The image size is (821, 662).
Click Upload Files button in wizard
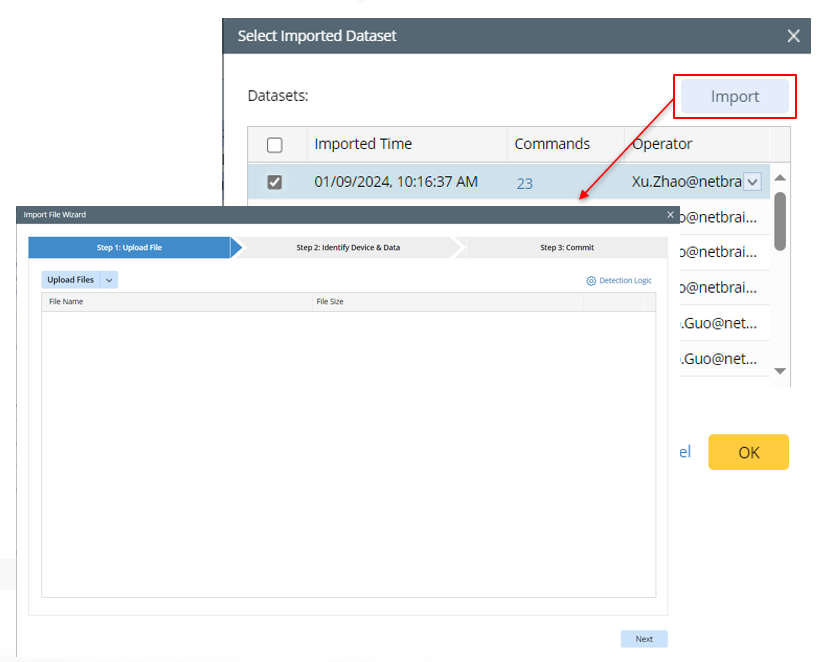(x=71, y=280)
